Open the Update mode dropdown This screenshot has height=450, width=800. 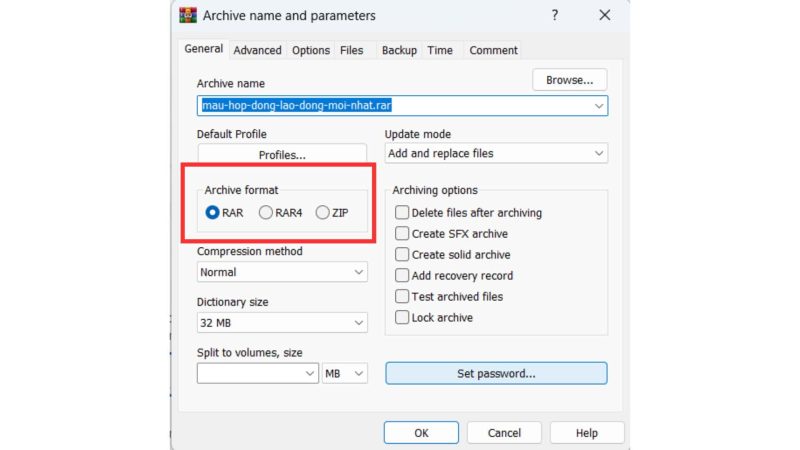pos(496,153)
